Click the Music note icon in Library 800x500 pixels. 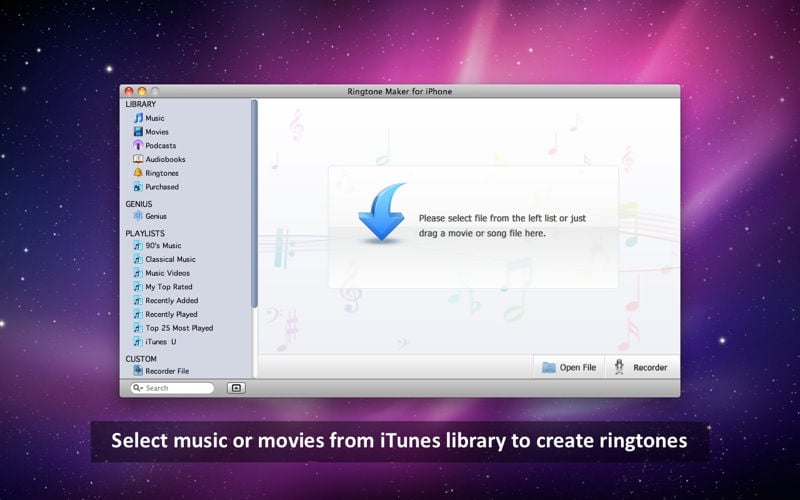pos(138,118)
